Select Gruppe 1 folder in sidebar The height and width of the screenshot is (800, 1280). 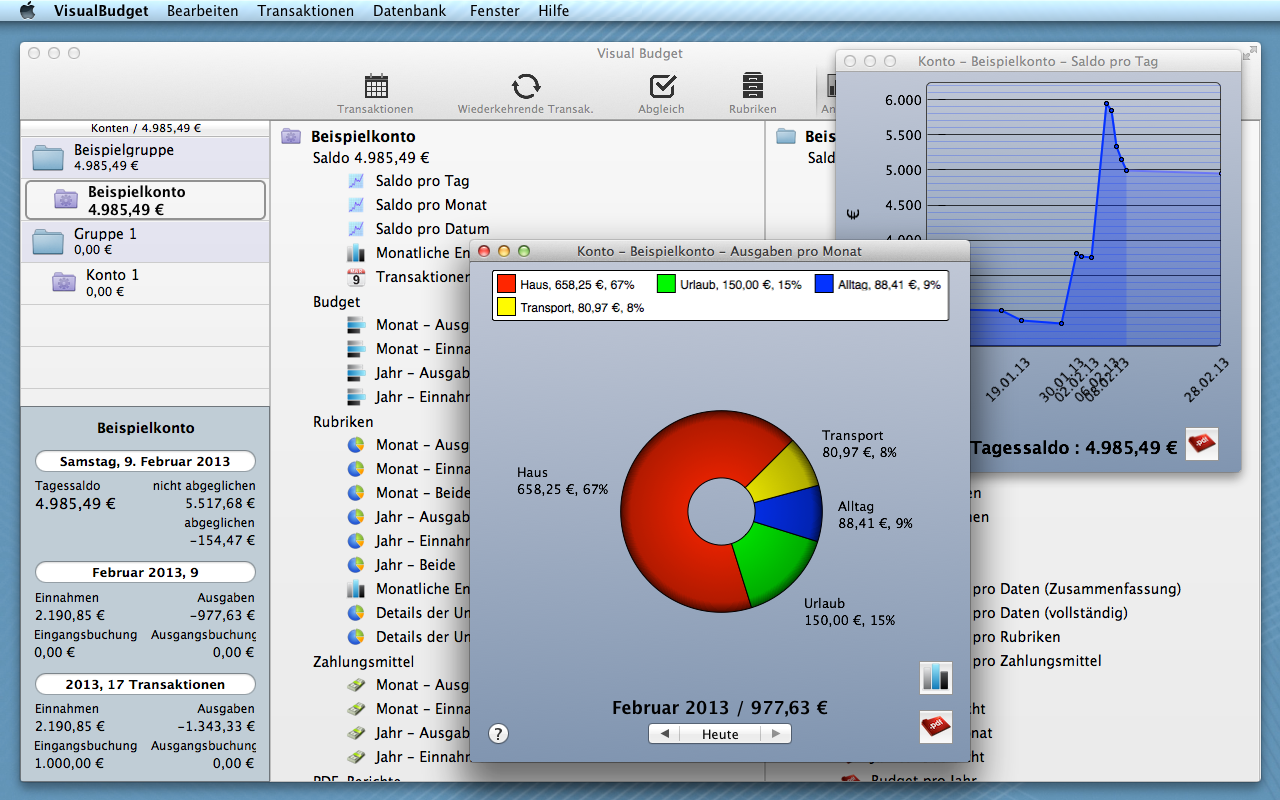145,242
